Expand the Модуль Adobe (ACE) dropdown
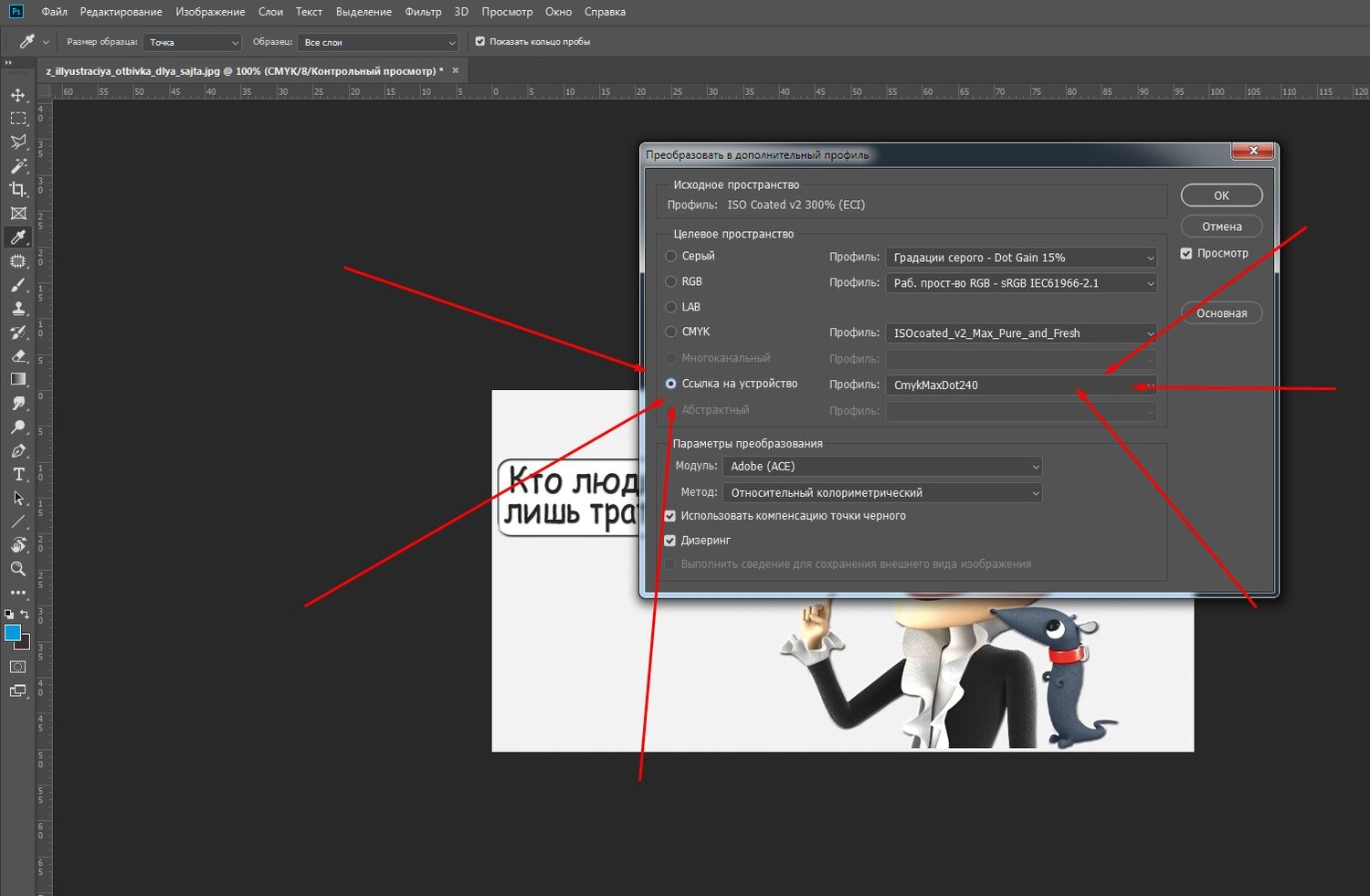The width and height of the screenshot is (1370, 896). [x=881, y=467]
